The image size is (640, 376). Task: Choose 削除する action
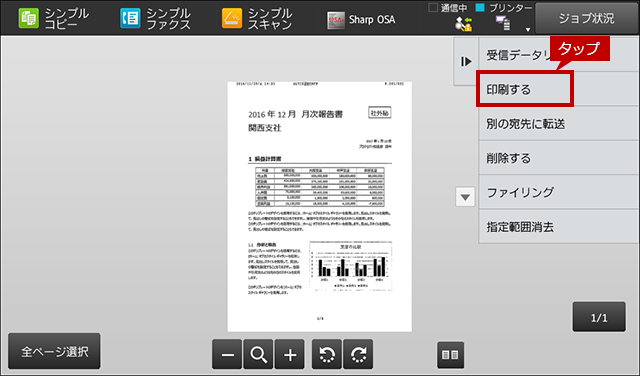coord(558,158)
